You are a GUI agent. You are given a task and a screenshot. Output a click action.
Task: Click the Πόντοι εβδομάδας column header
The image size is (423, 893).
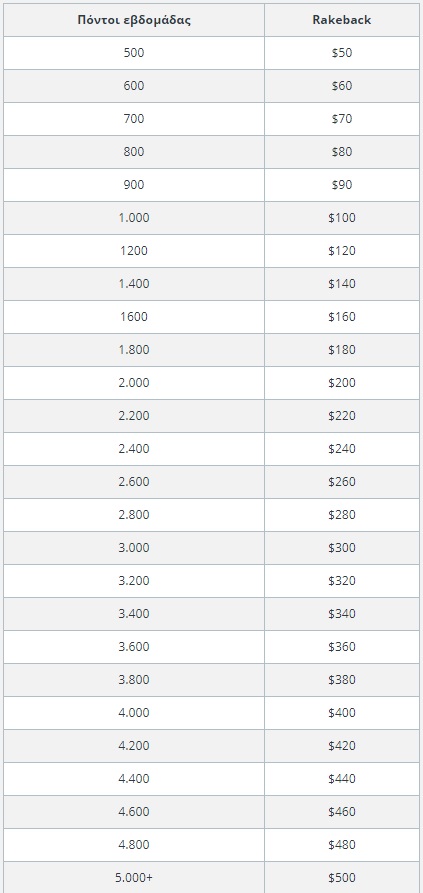tap(134, 20)
